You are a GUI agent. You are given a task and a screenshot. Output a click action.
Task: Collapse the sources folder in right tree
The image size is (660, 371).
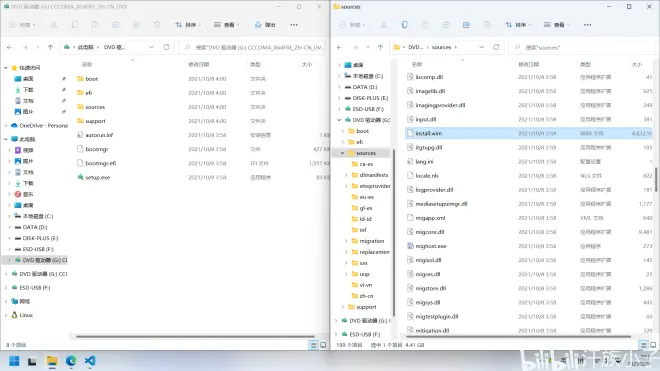(342, 153)
